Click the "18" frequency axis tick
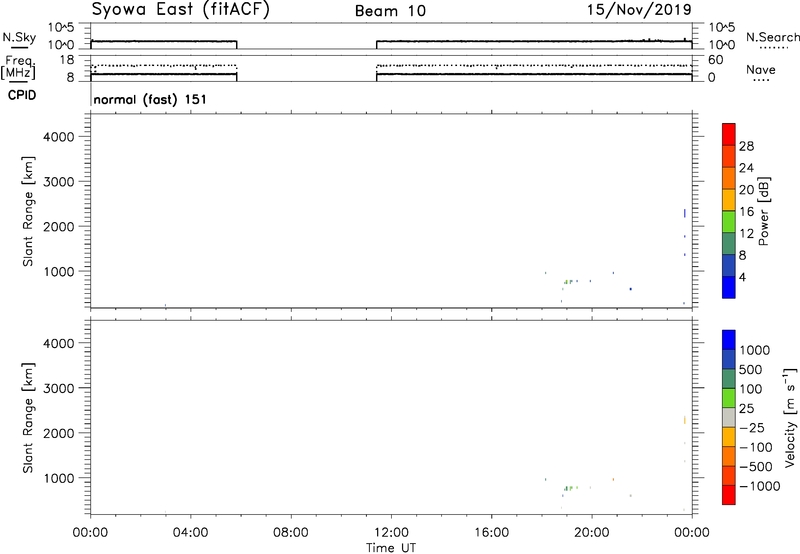Screen dimensions: 800x554 click(x=66, y=60)
